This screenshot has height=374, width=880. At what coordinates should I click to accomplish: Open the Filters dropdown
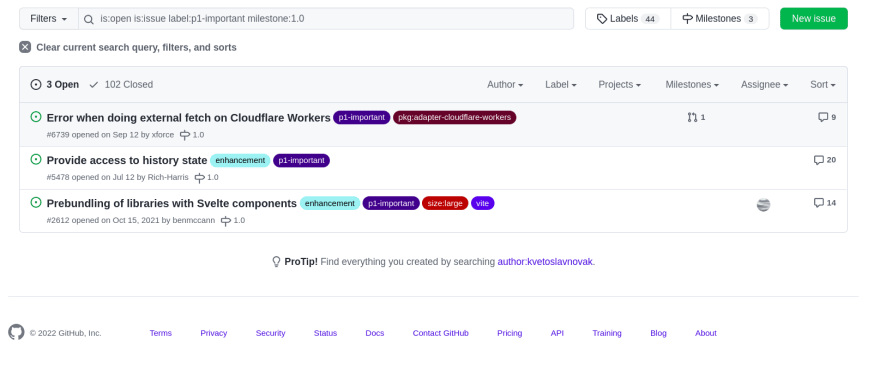pyautogui.click(x=49, y=19)
